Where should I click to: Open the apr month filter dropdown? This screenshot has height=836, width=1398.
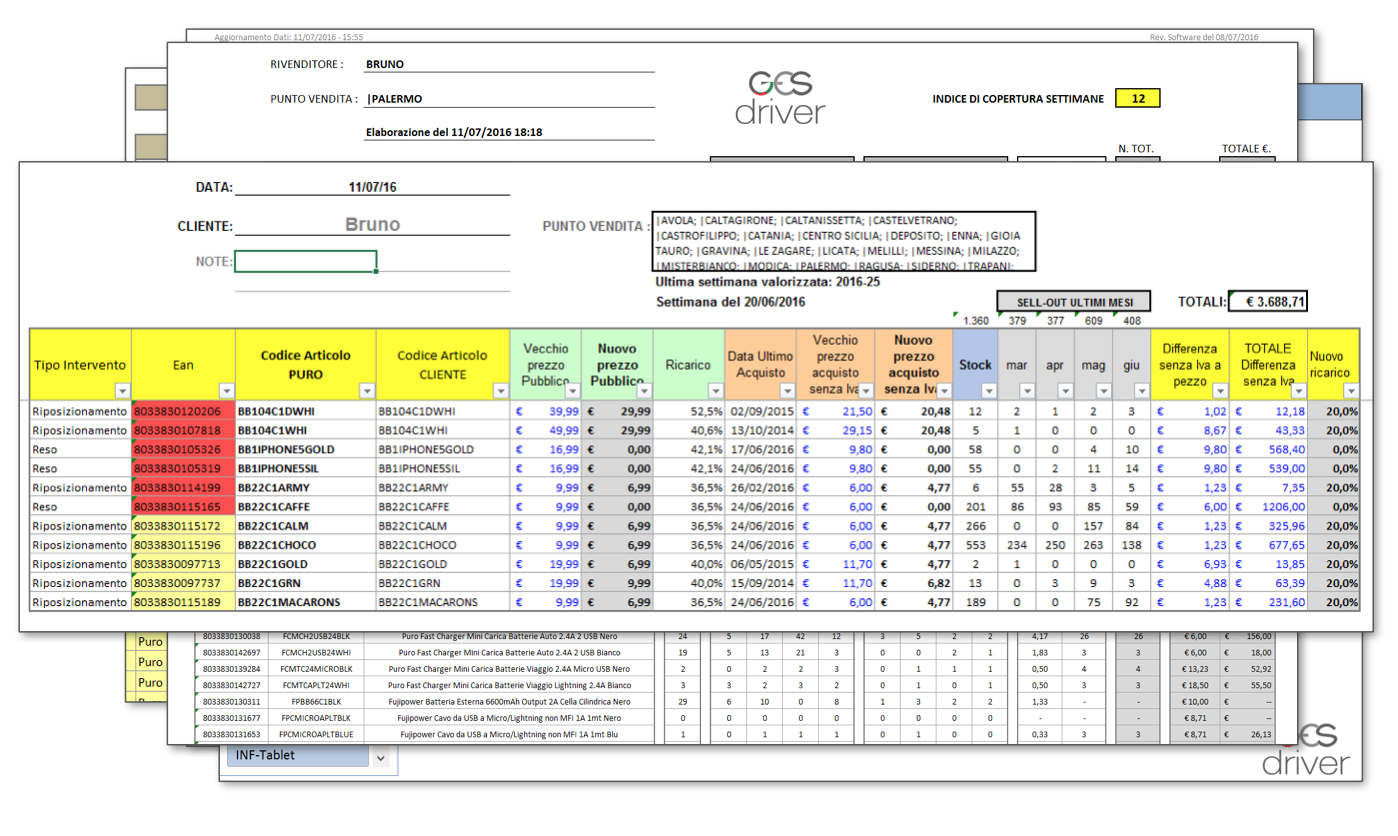click(x=1065, y=391)
